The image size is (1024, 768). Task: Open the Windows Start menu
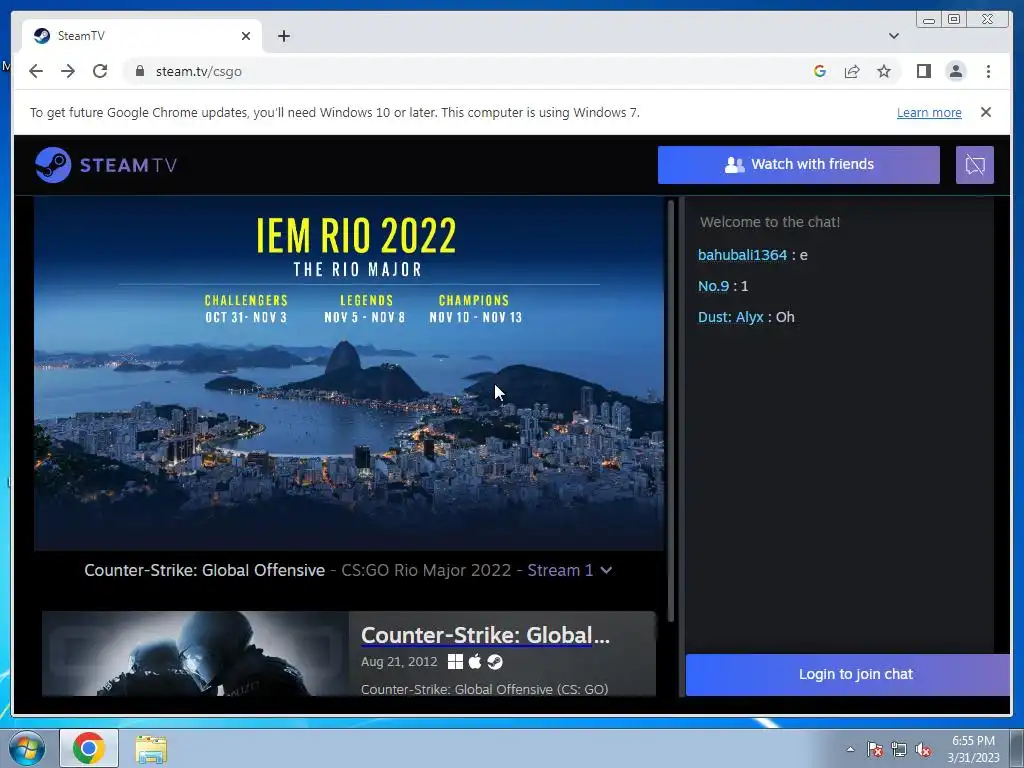click(x=27, y=748)
